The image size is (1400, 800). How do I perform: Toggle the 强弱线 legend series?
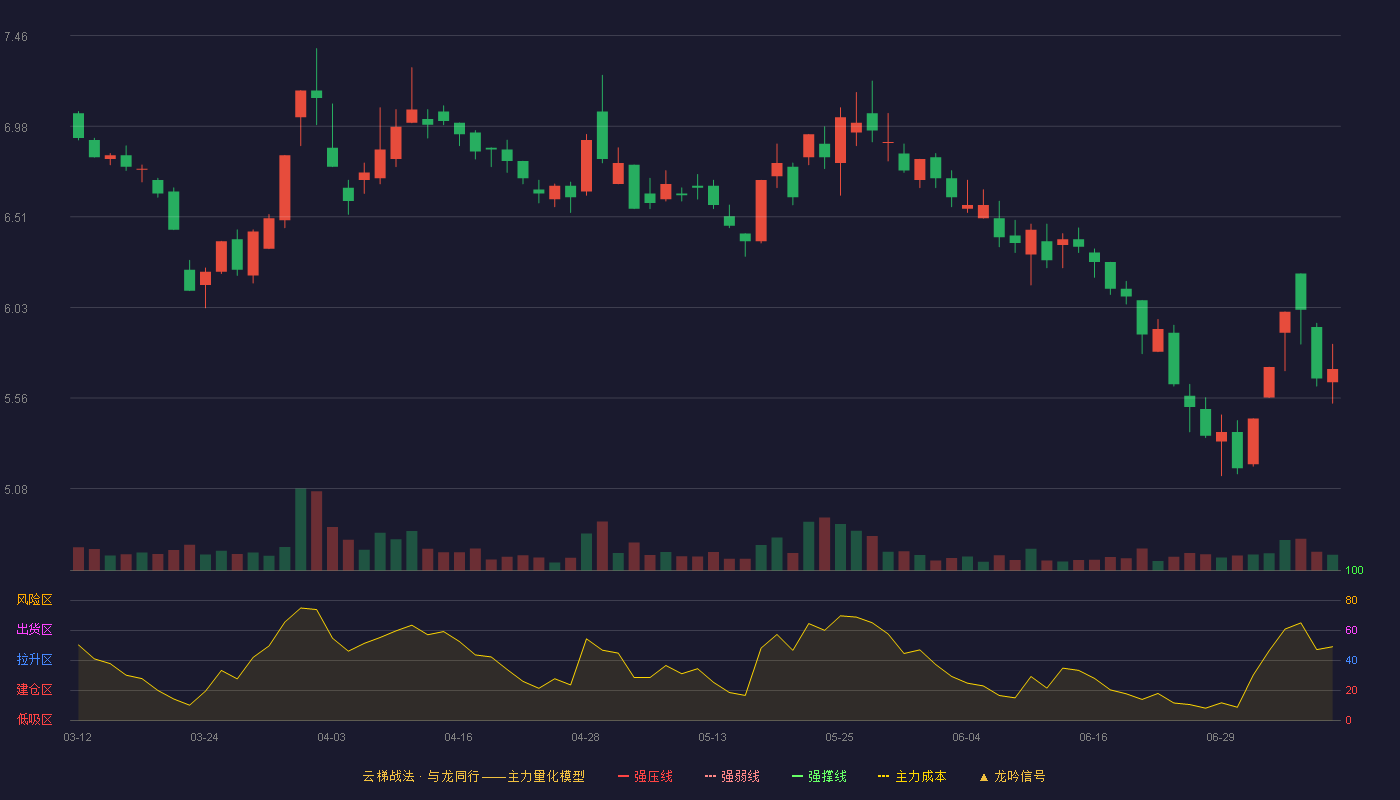click(x=732, y=776)
